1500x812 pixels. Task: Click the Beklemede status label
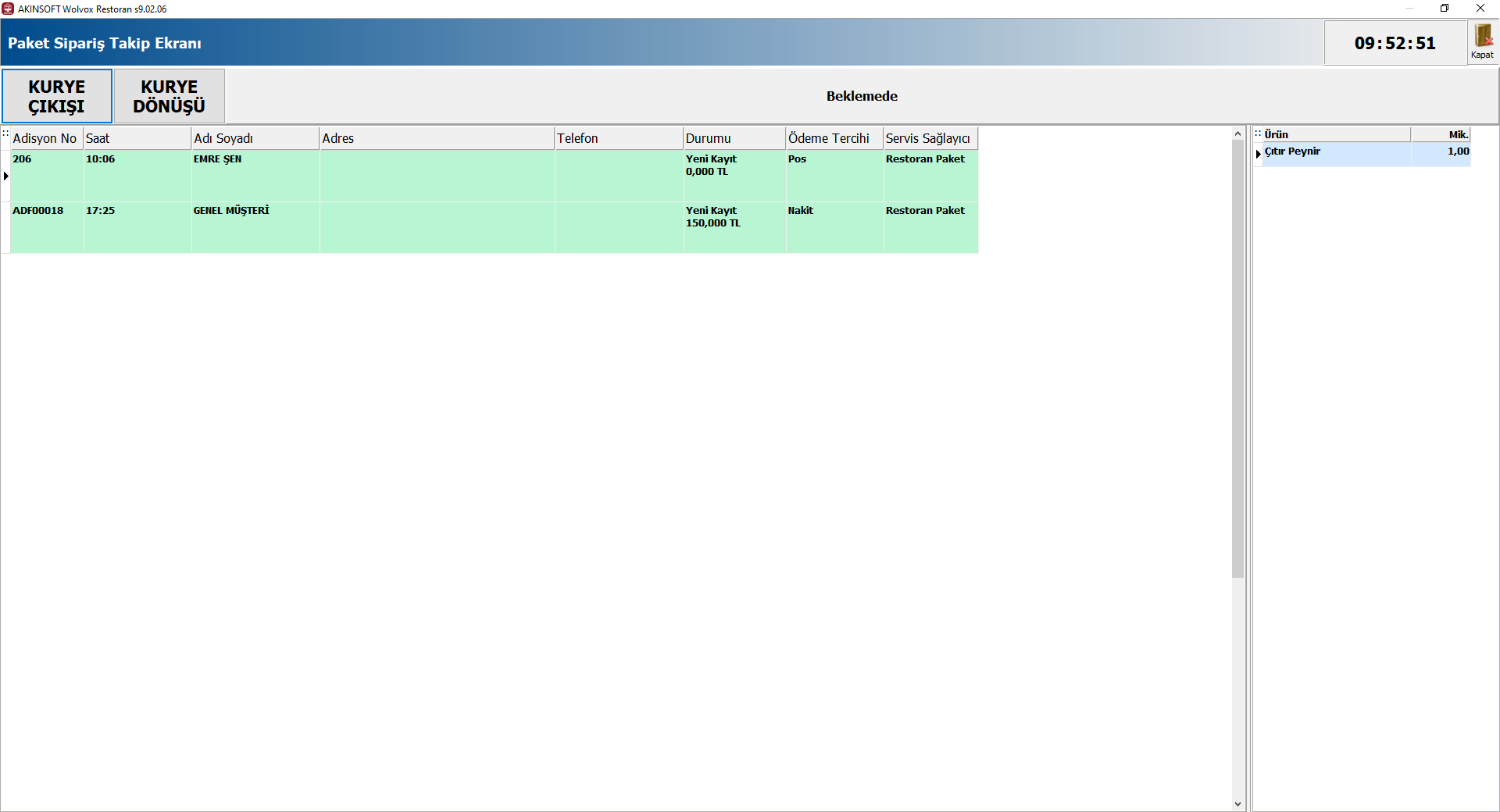(862, 96)
